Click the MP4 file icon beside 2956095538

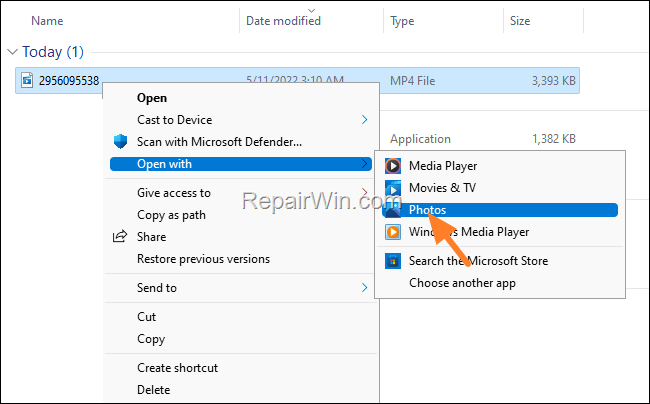(27, 80)
